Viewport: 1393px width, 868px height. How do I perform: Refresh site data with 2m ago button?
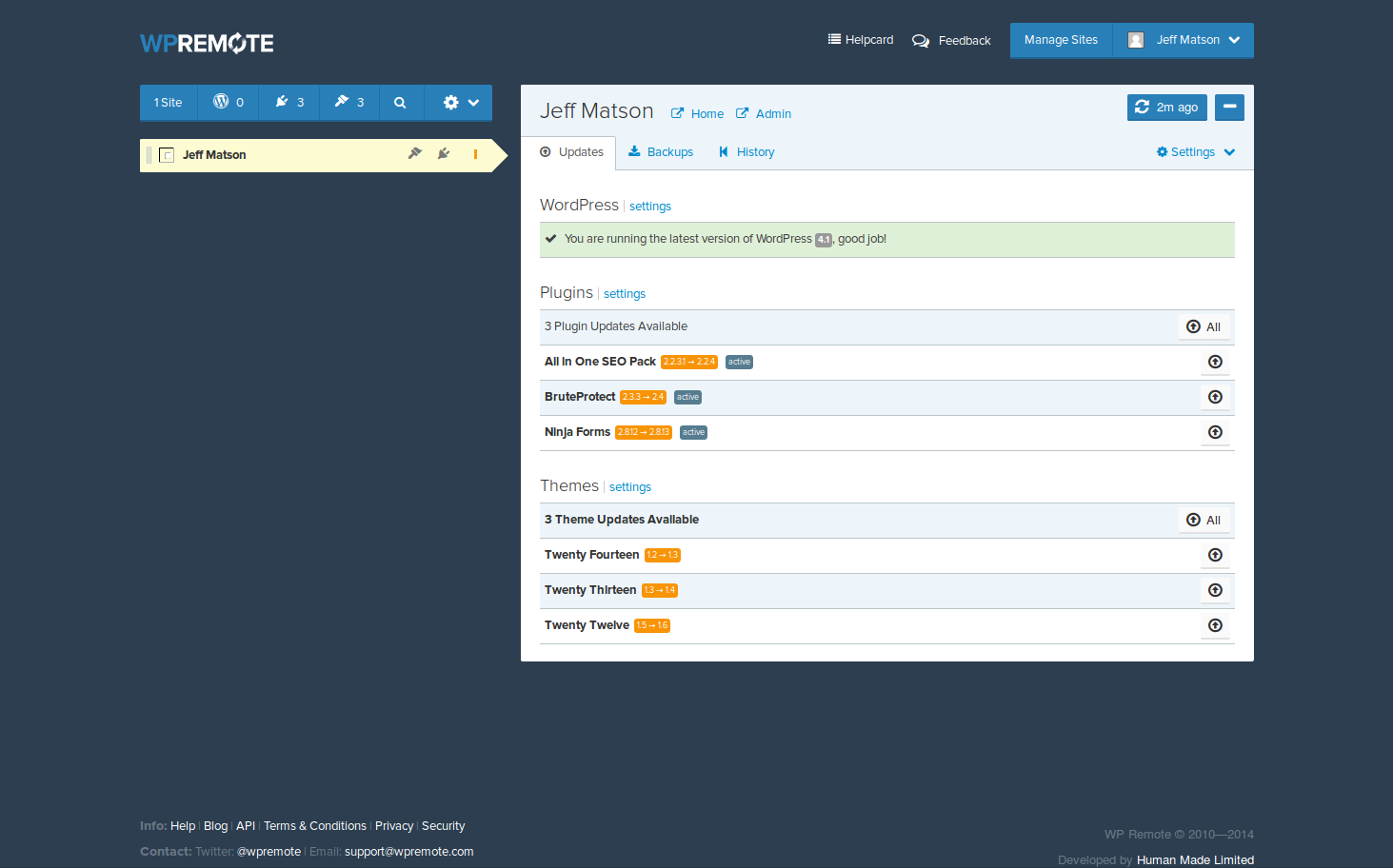click(1166, 108)
